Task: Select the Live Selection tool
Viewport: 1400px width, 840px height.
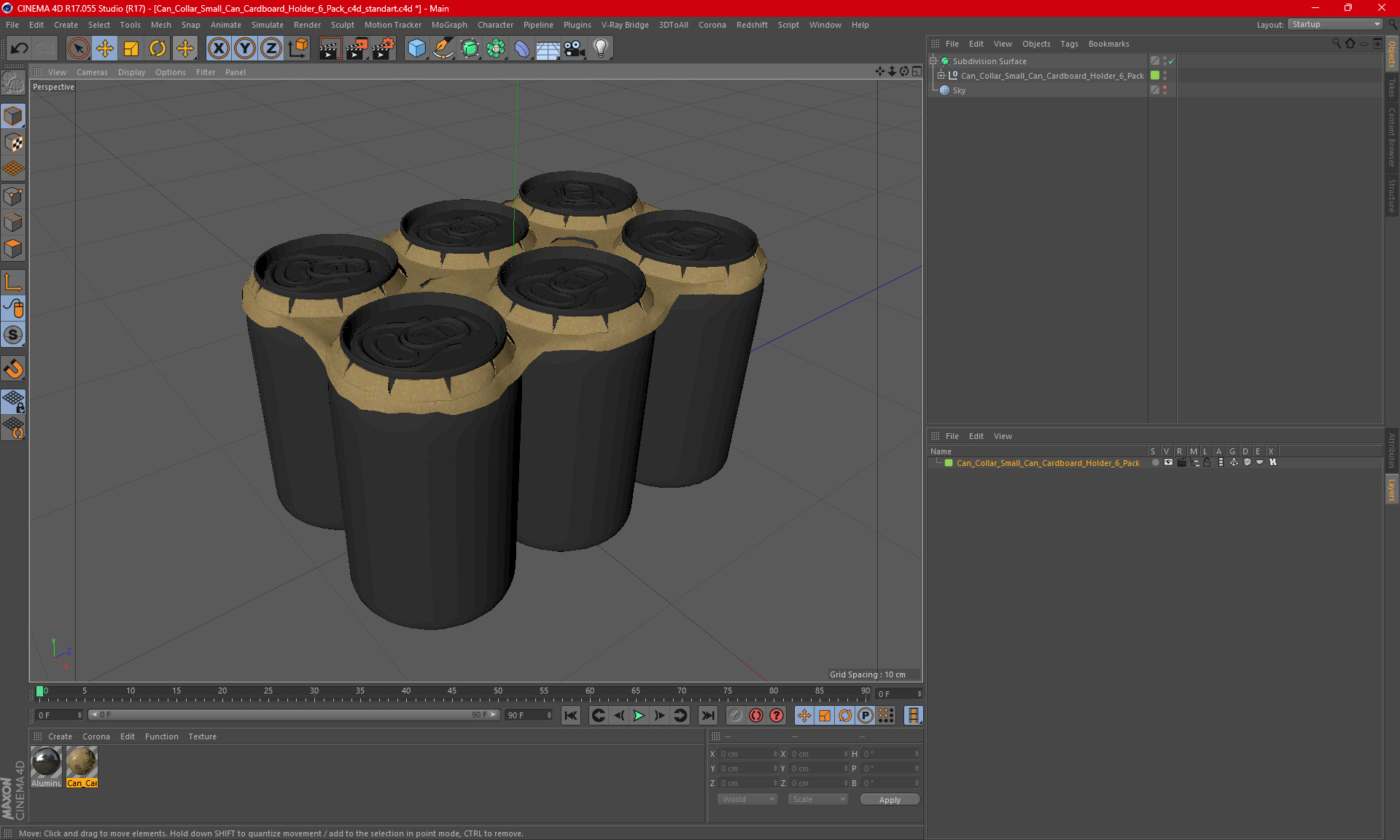Action: click(x=78, y=49)
